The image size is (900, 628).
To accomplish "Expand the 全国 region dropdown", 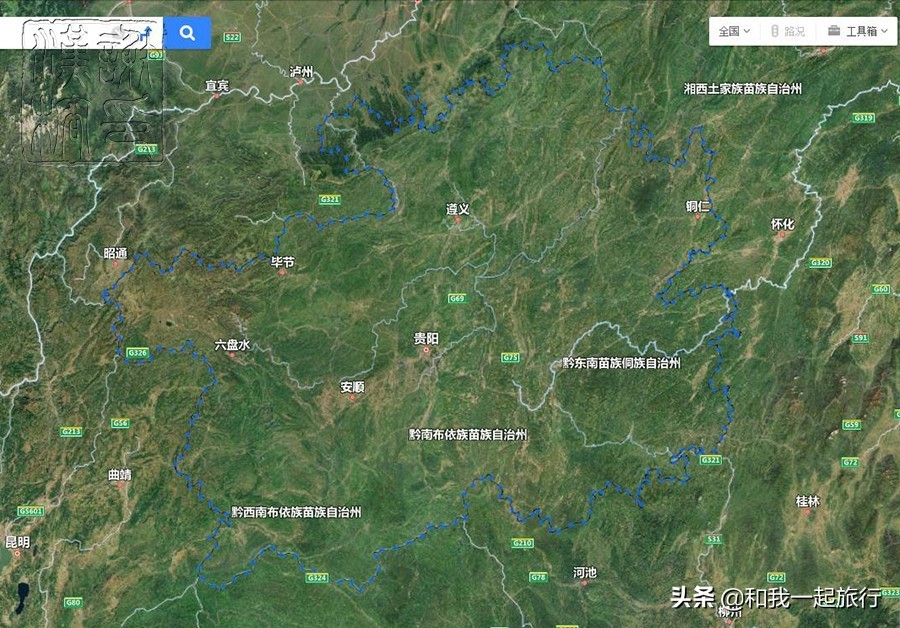I will point(735,31).
